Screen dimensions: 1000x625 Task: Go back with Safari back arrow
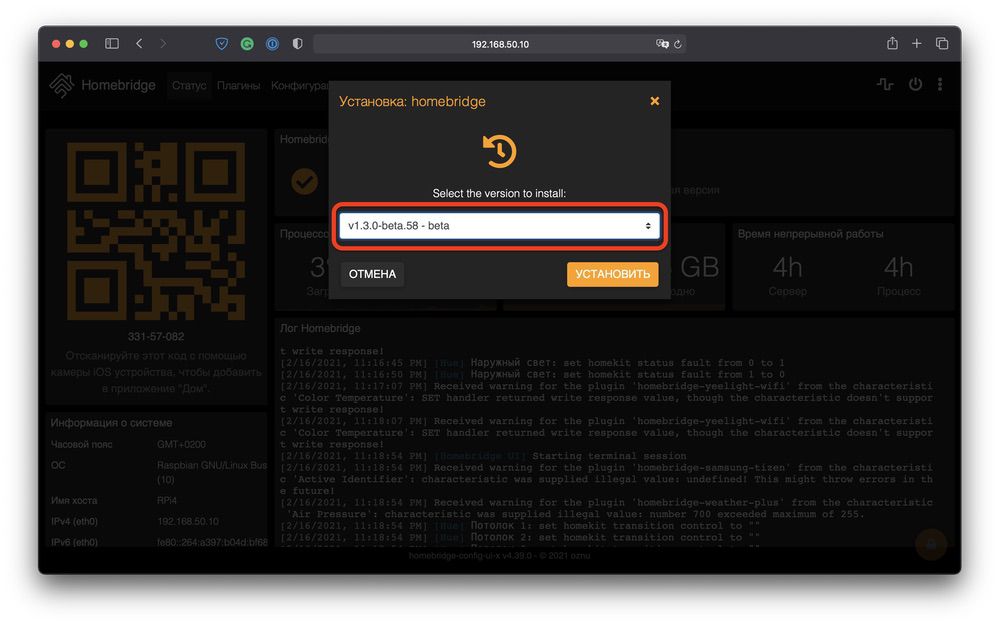tap(139, 43)
